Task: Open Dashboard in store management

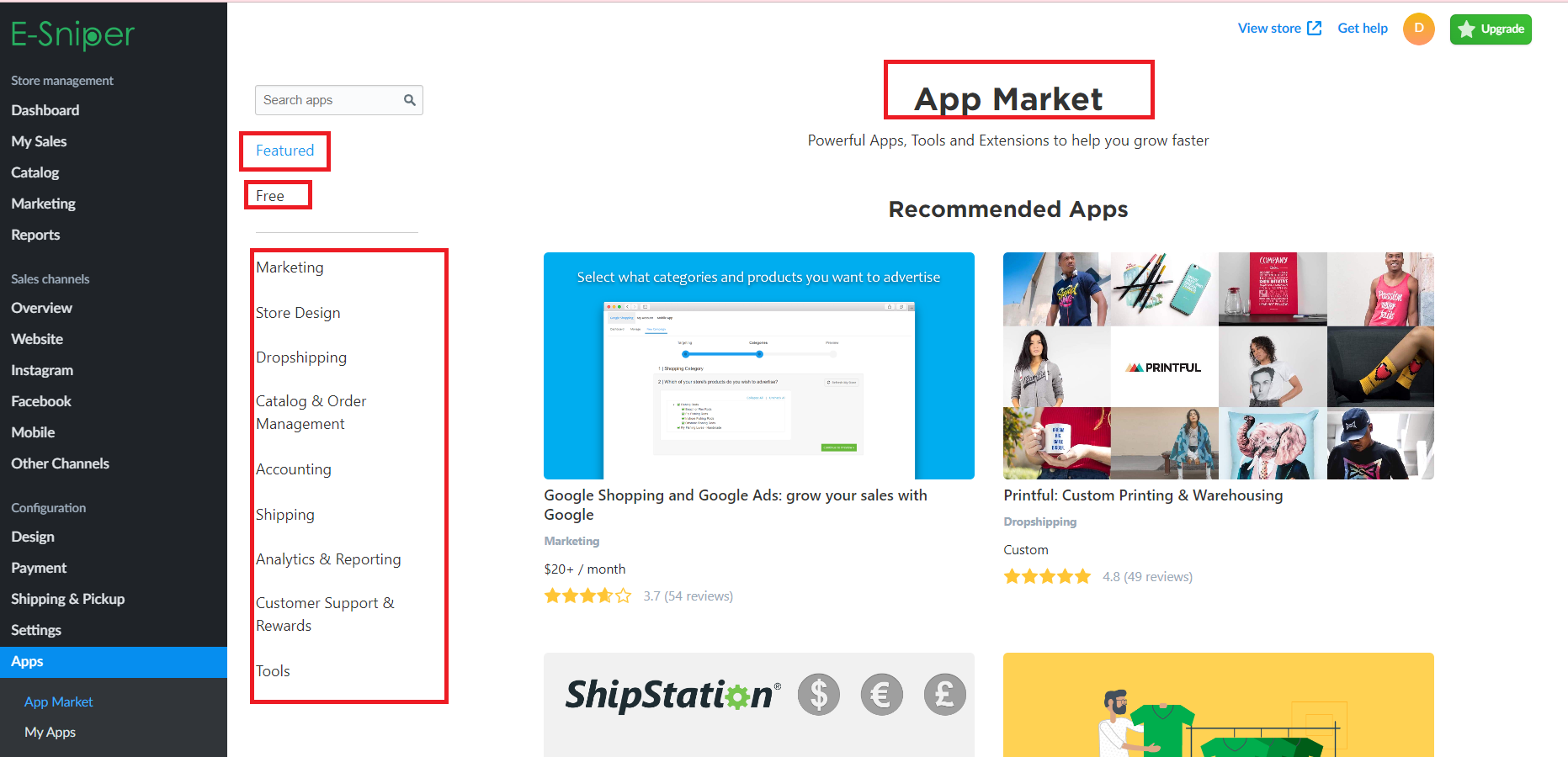Action: click(x=45, y=110)
